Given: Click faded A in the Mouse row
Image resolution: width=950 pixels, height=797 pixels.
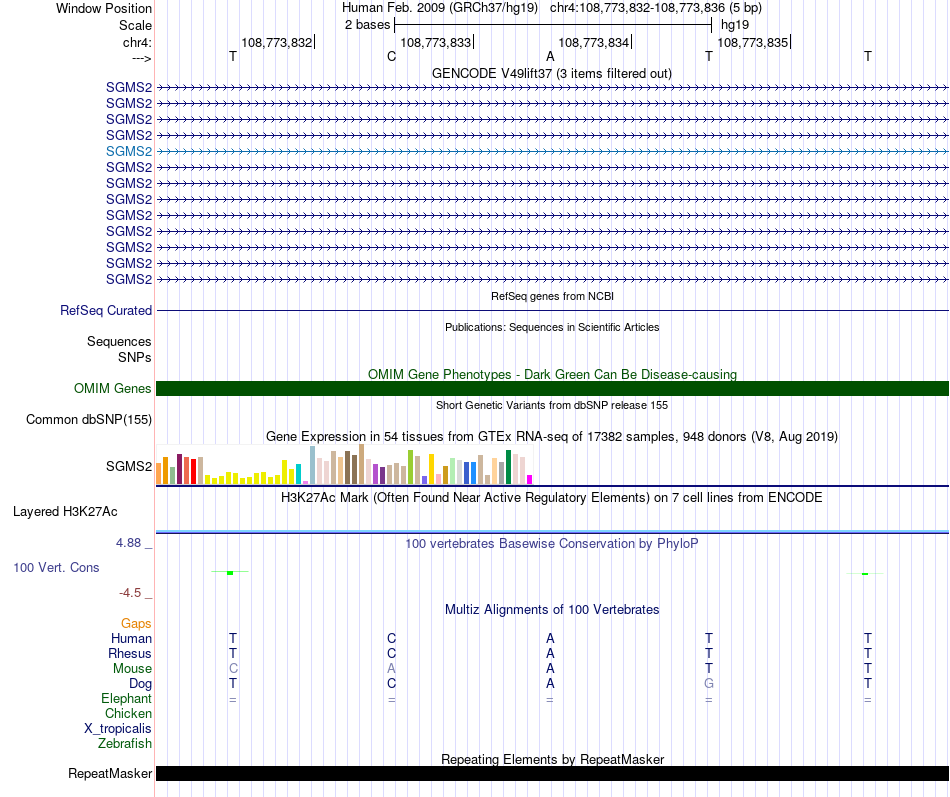Looking at the screenshot, I should [x=391, y=669].
